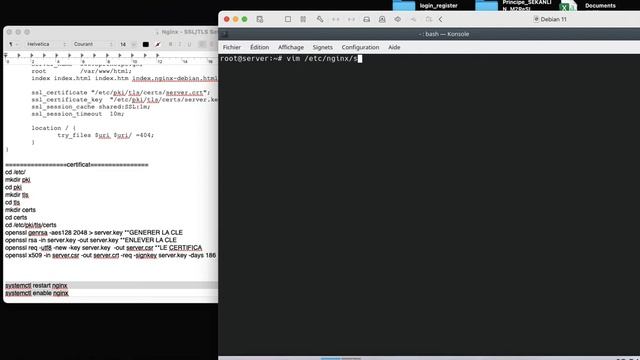The image size is (640, 360).
Task: Open the font size 14 combo box
Action: click(127, 44)
